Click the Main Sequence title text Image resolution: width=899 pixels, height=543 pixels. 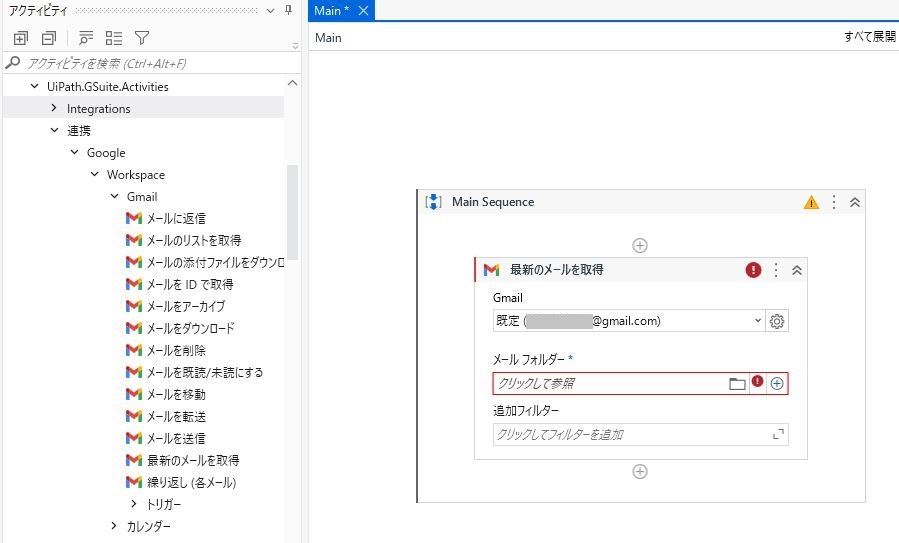(493, 202)
